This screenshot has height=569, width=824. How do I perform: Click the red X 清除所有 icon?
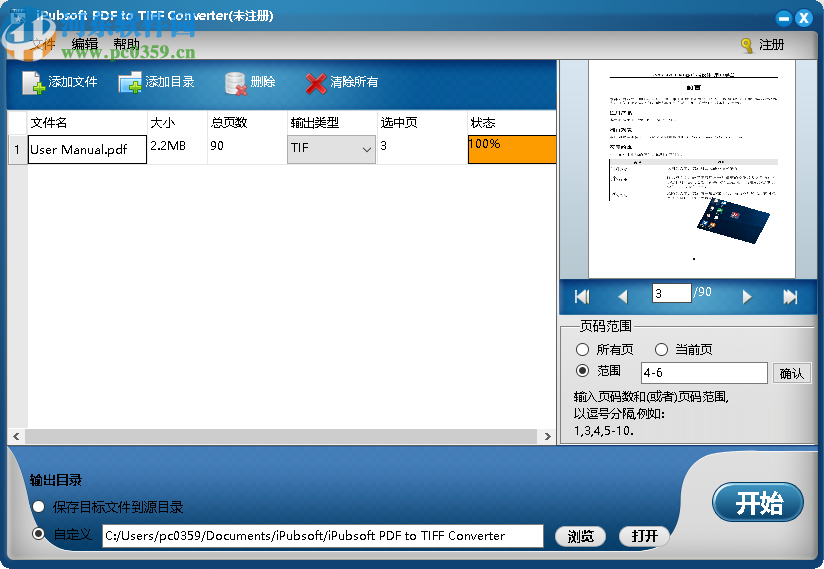pos(316,83)
